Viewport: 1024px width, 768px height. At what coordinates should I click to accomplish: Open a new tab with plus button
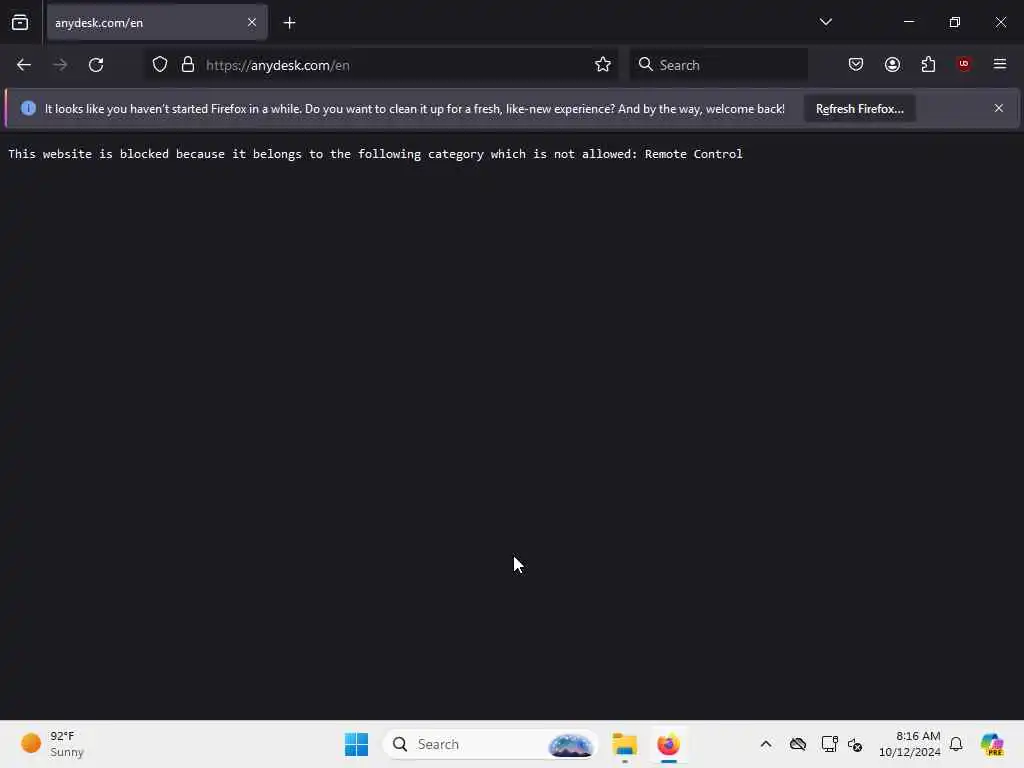[x=289, y=23]
